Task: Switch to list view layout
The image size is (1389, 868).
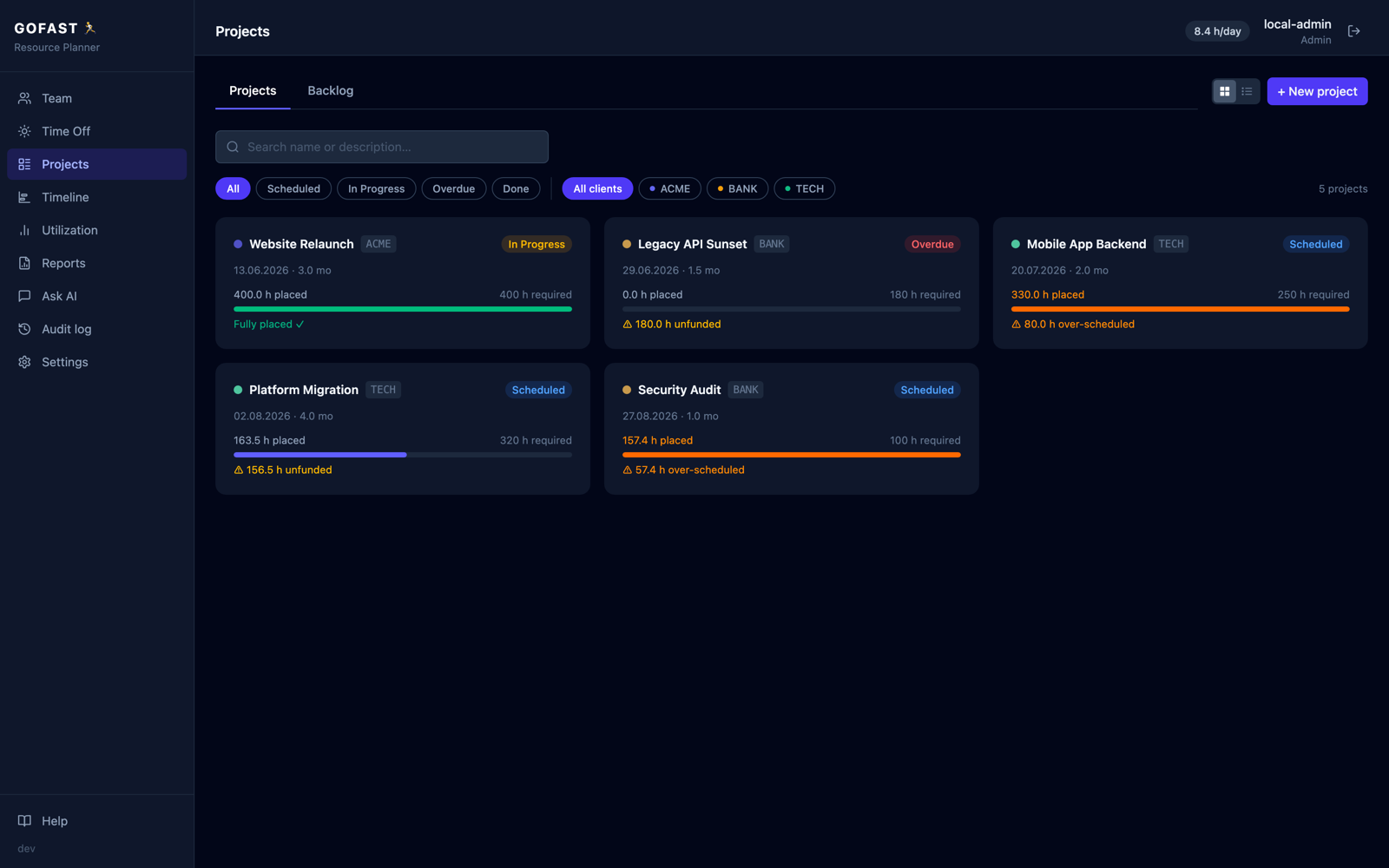Action: 1247,91
